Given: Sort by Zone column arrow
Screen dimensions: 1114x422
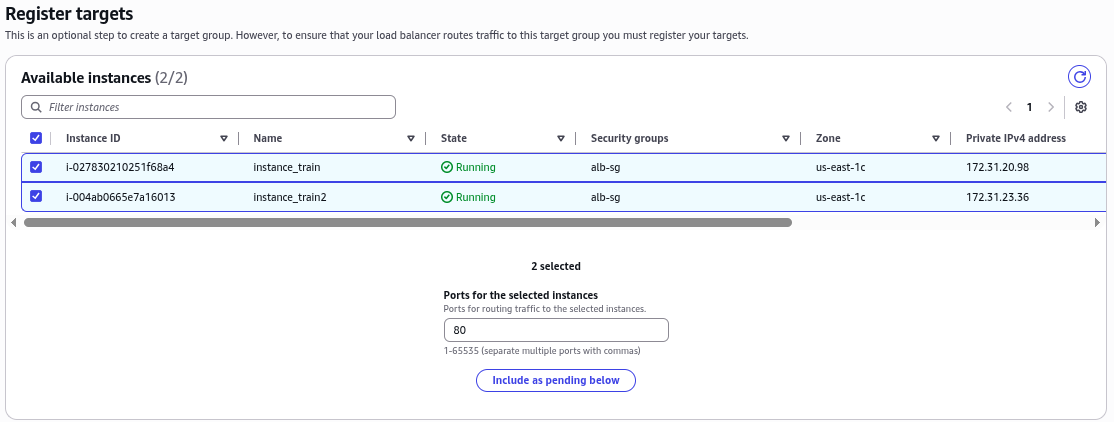Looking at the screenshot, I should 936,139.
